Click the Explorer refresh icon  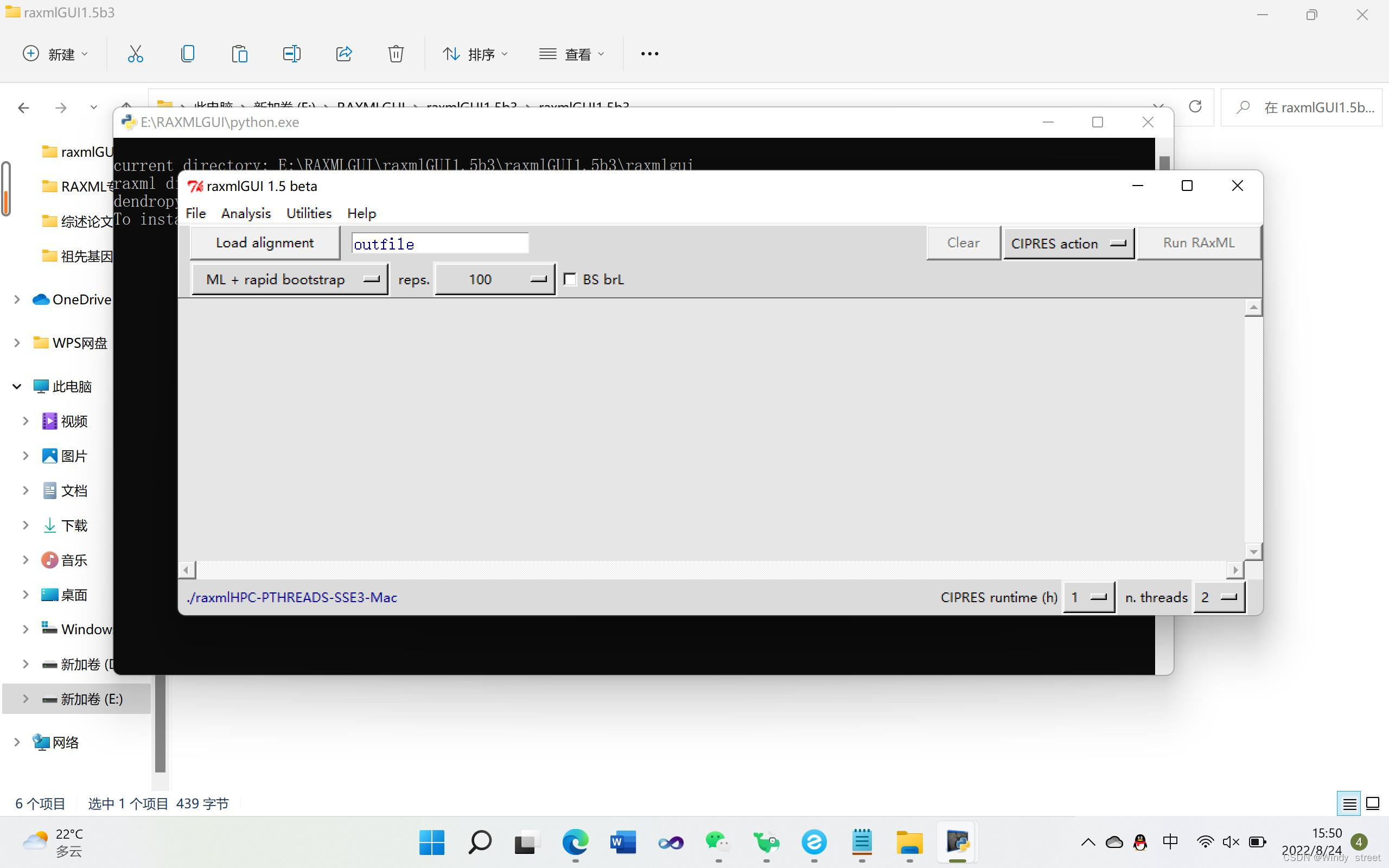pos(1195,107)
